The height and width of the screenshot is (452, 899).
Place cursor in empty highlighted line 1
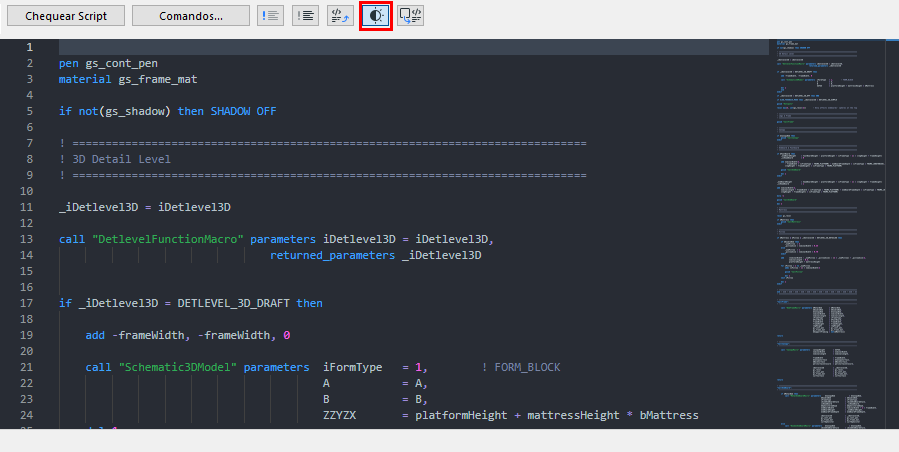tap(413, 47)
